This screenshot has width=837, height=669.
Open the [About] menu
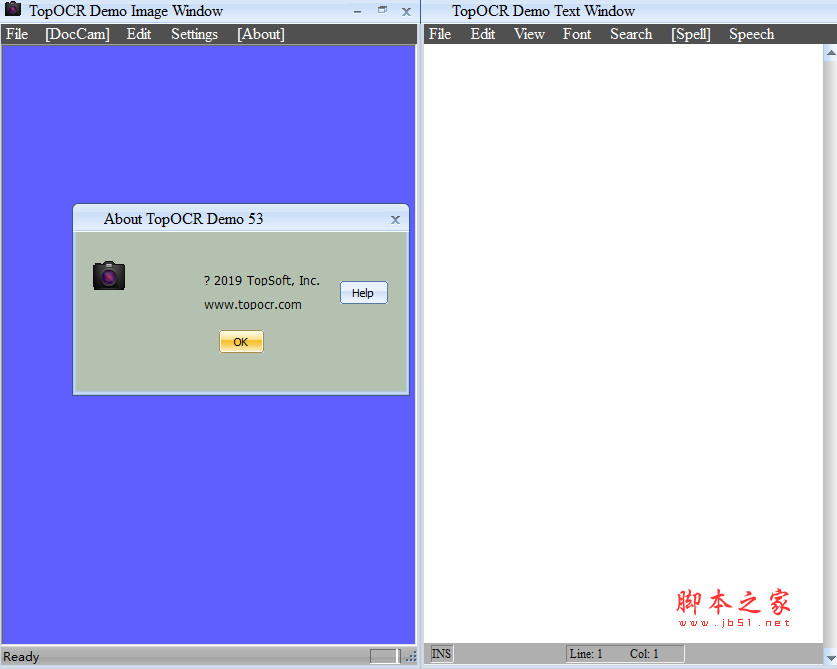pyautogui.click(x=260, y=34)
